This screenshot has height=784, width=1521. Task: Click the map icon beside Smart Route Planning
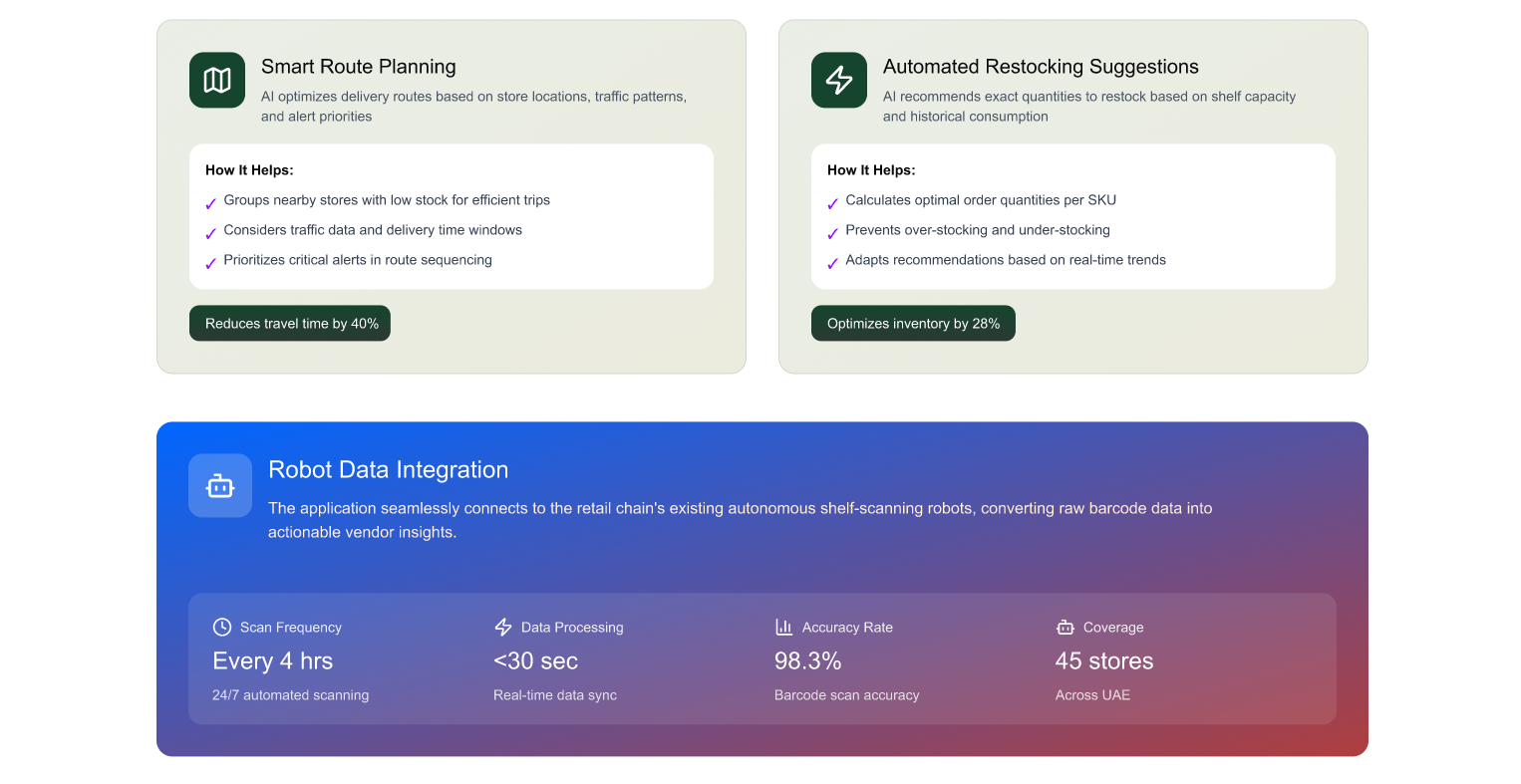coord(217,80)
